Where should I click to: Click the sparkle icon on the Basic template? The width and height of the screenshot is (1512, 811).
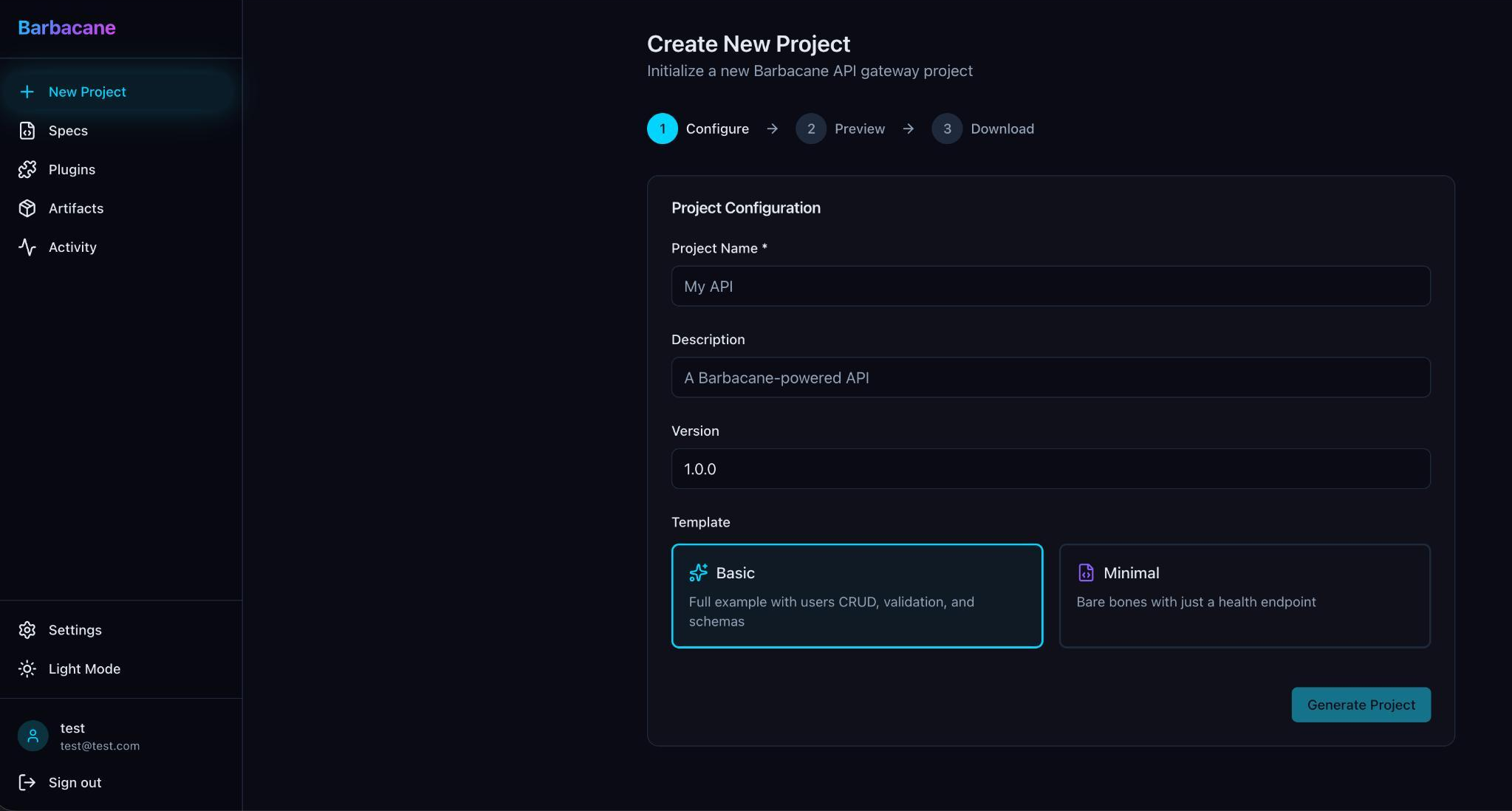point(699,572)
